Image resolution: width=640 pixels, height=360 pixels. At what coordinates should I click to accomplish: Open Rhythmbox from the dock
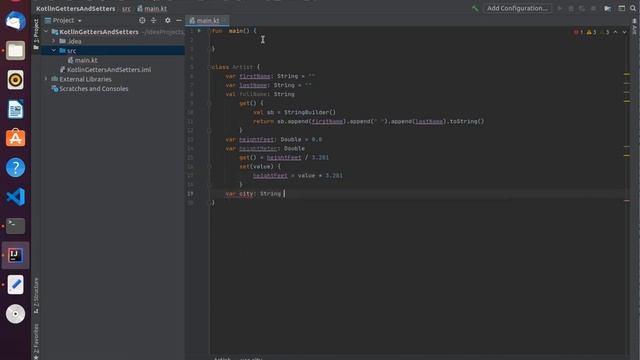pos(16,80)
